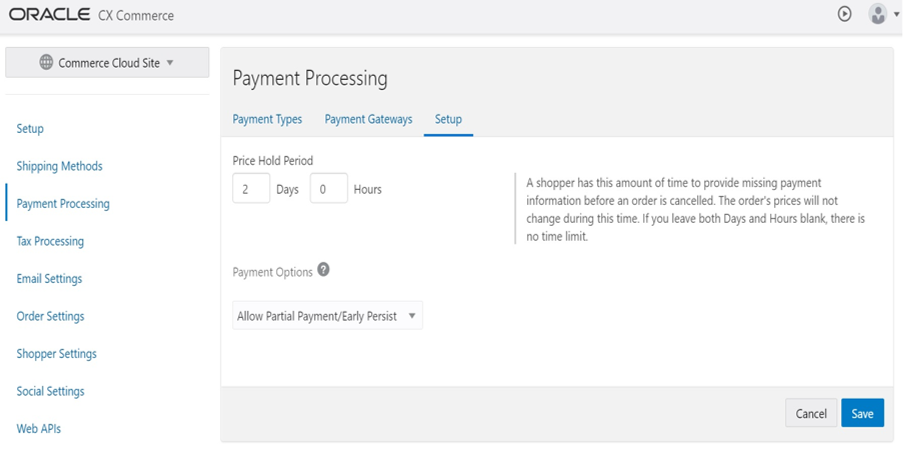The image size is (915, 473).
Task: Click the Days input field
Action: click(251, 188)
